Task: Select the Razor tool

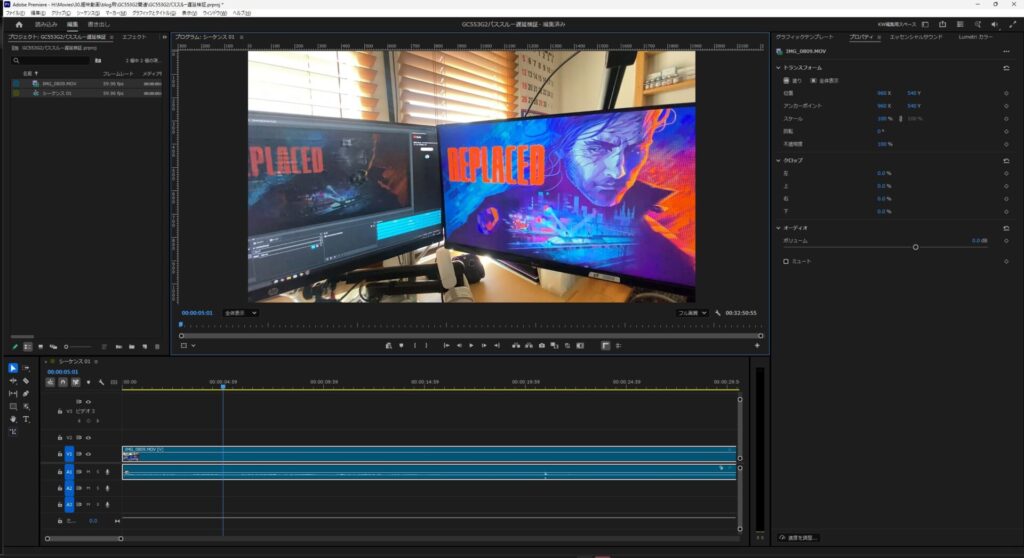Action: click(x=26, y=381)
